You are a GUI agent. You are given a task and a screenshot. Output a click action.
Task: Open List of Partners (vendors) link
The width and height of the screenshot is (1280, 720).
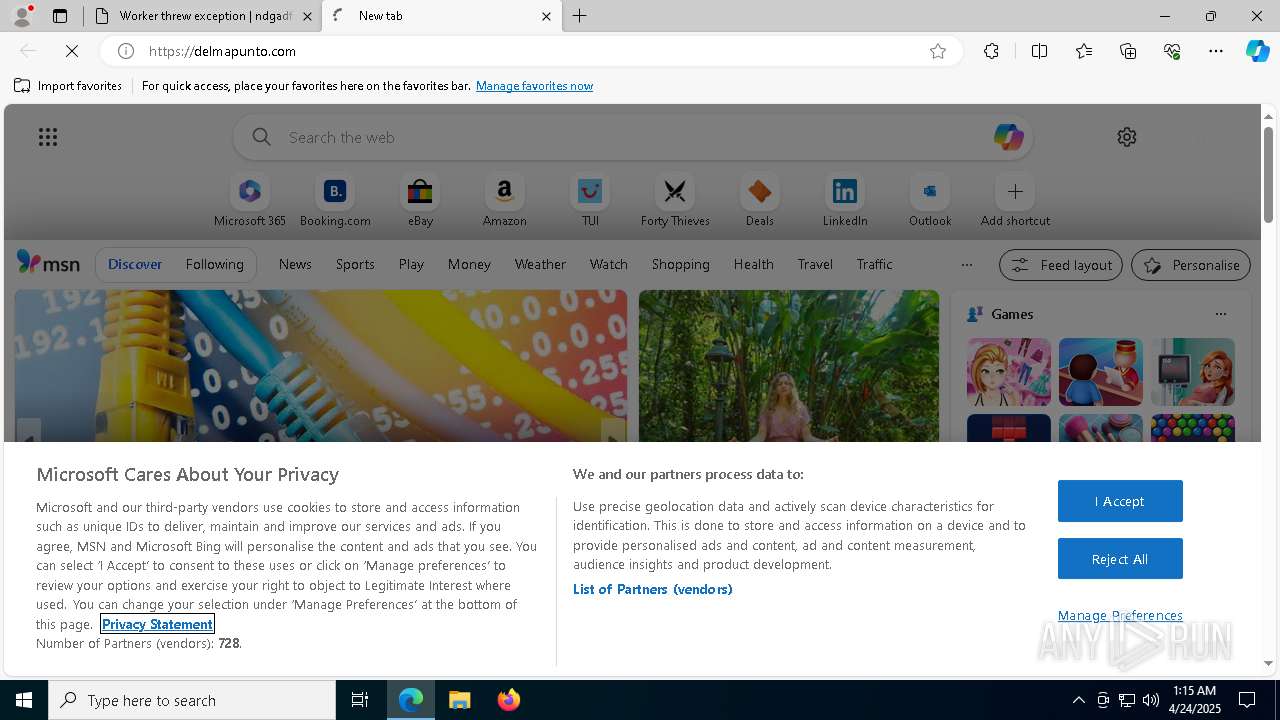tap(652, 589)
